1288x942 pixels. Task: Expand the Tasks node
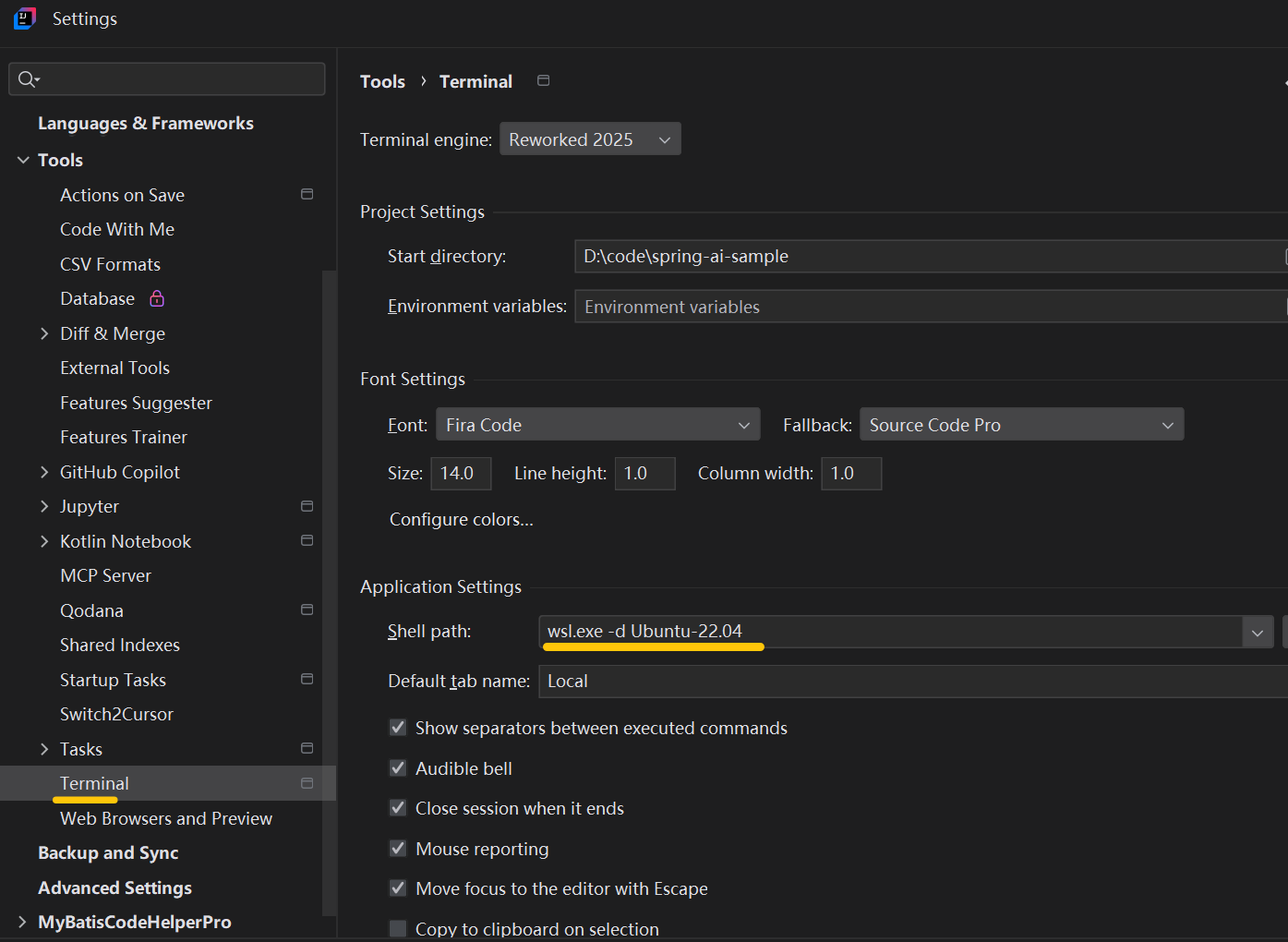pyautogui.click(x=44, y=749)
